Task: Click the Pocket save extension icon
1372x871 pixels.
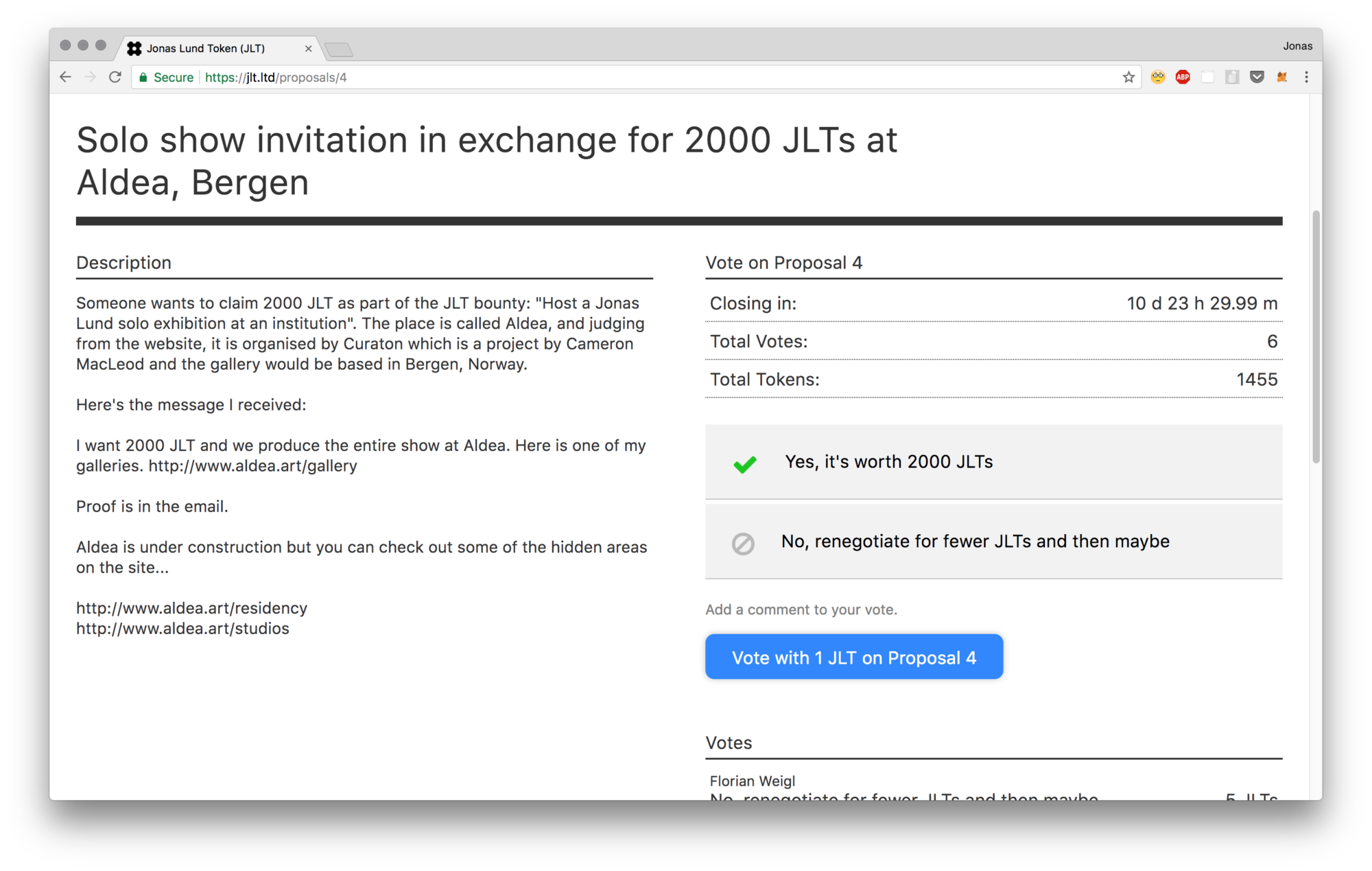Action: [x=1257, y=78]
